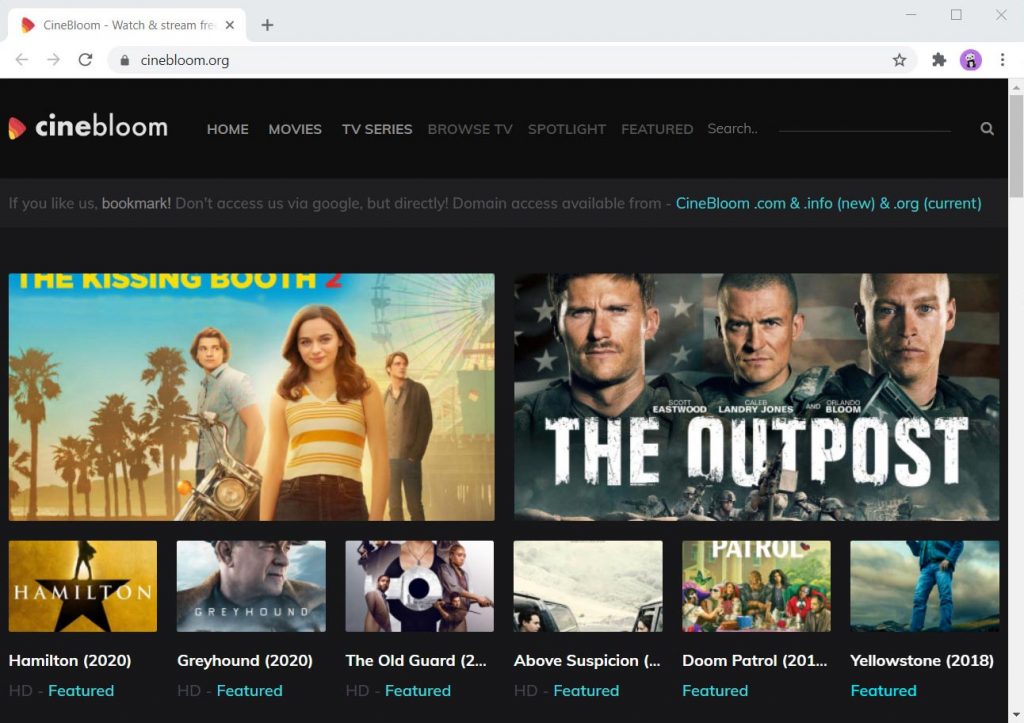This screenshot has height=723, width=1024.
Task: Click the Hamilton (2020) title
Action: pos(70,660)
